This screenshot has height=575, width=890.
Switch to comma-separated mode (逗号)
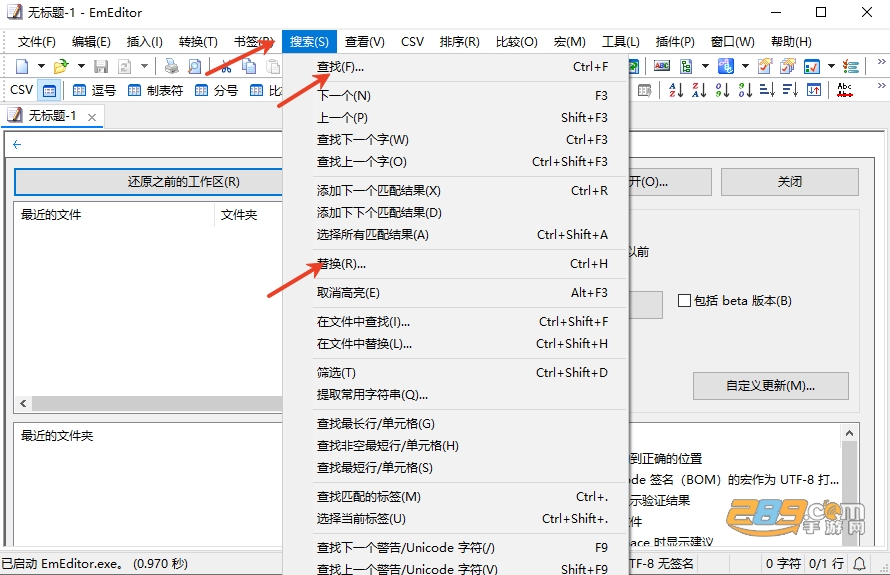[94, 90]
